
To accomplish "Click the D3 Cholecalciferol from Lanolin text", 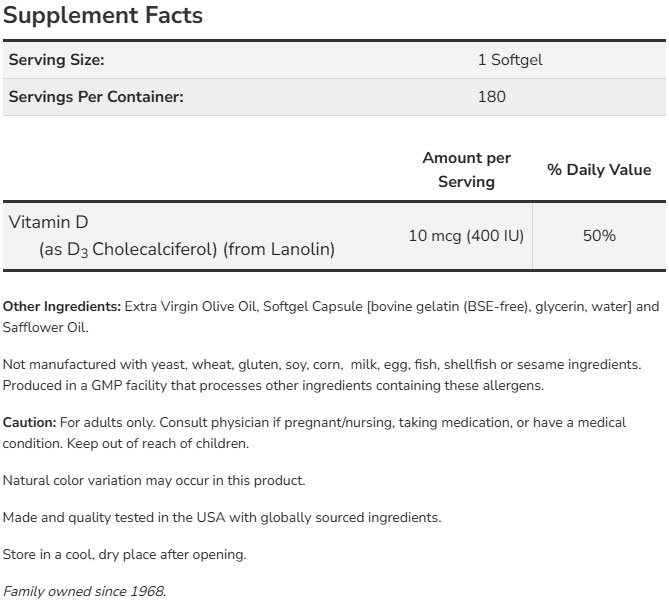I will (x=186, y=249).
